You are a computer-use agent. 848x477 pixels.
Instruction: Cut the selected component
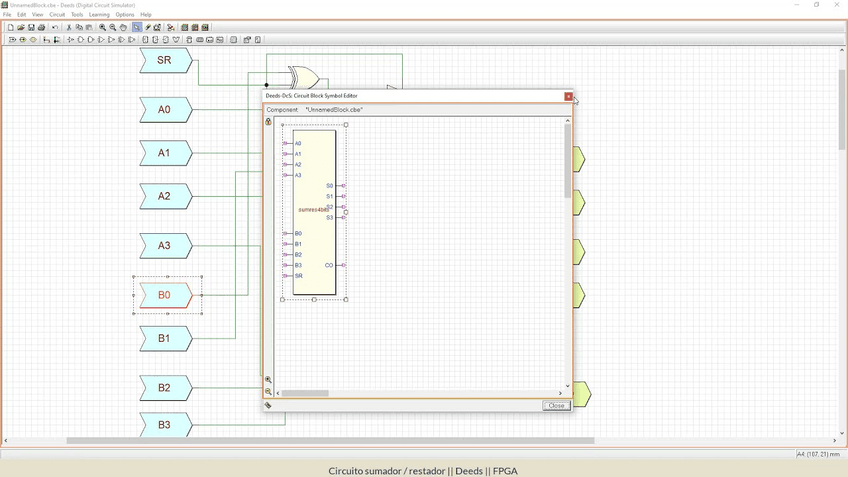click(69, 28)
